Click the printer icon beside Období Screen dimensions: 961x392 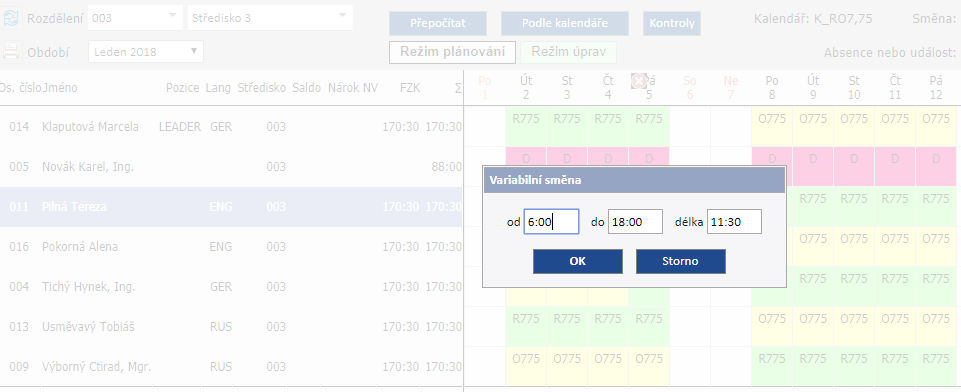pyautogui.click(x=10, y=51)
